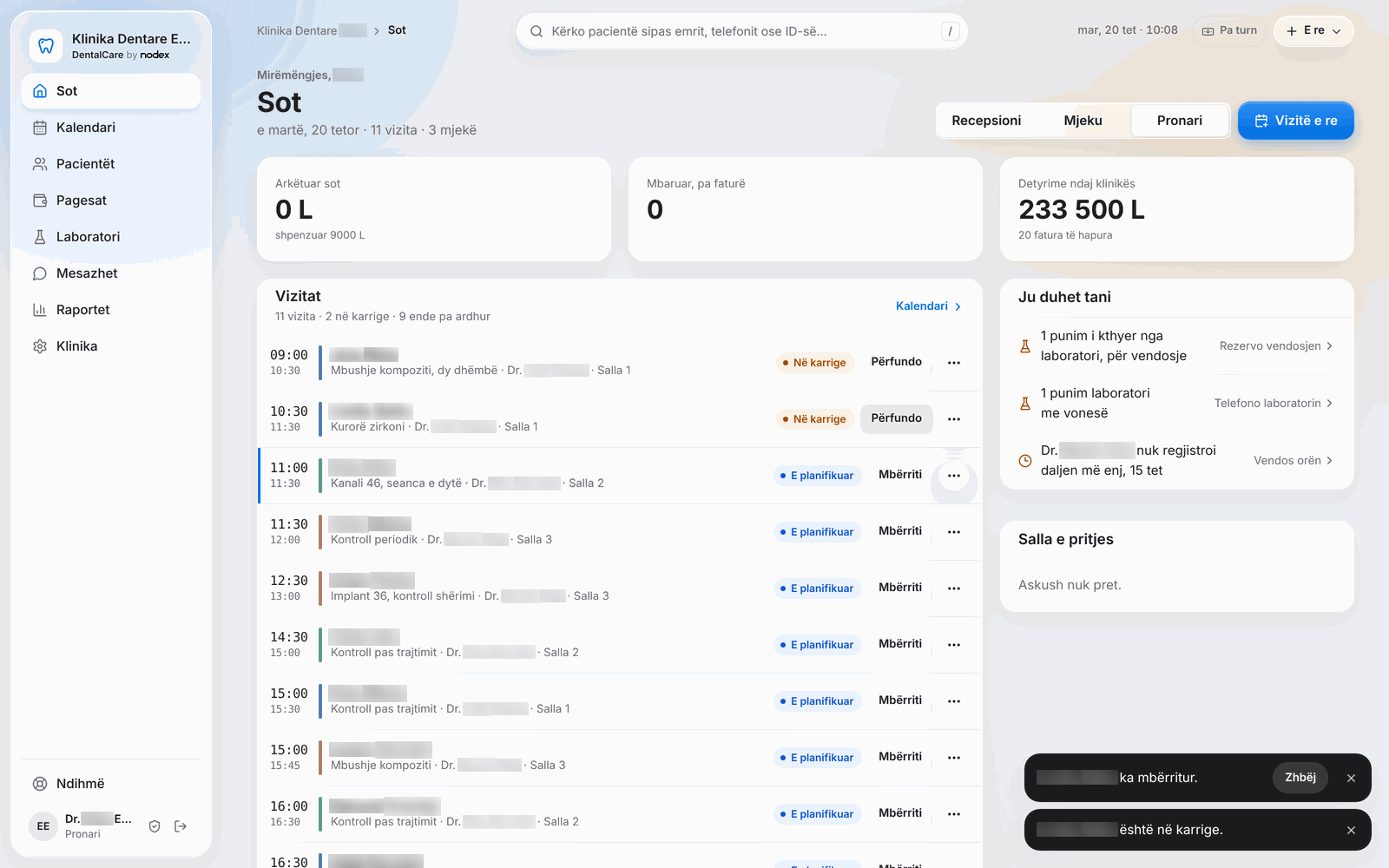This screenshot has width=1389, height=868.
Task: Click the Klinika gear icon
Action: tap(40, 346)
